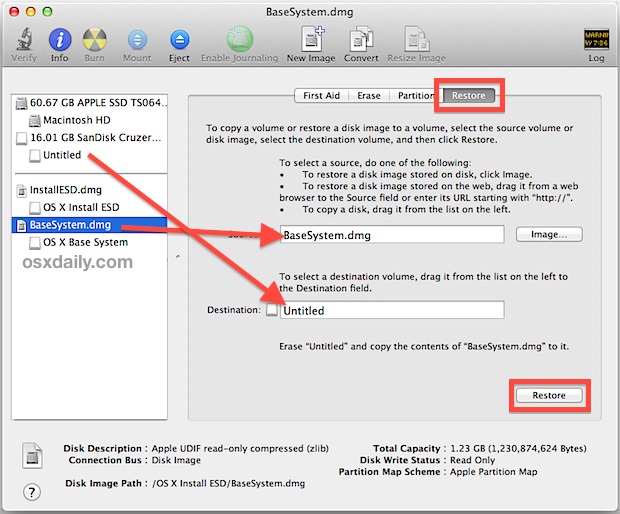Screen dimensions: 620x514
Task: Close the window with red button
Action: (14, 11)
